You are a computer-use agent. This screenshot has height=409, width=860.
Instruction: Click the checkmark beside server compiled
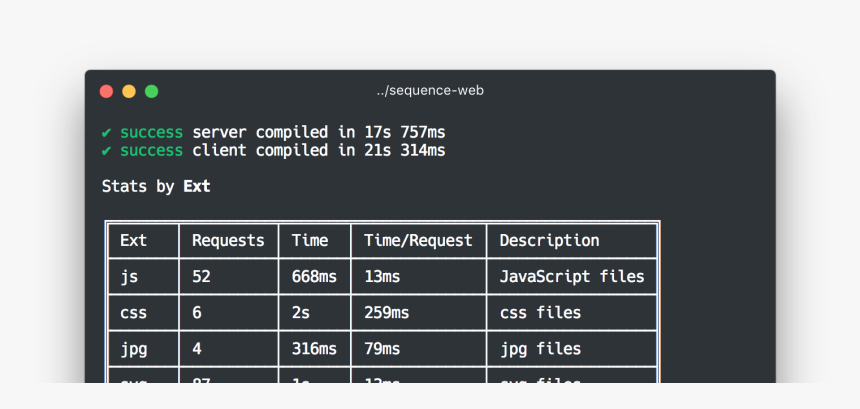[106, 132]
